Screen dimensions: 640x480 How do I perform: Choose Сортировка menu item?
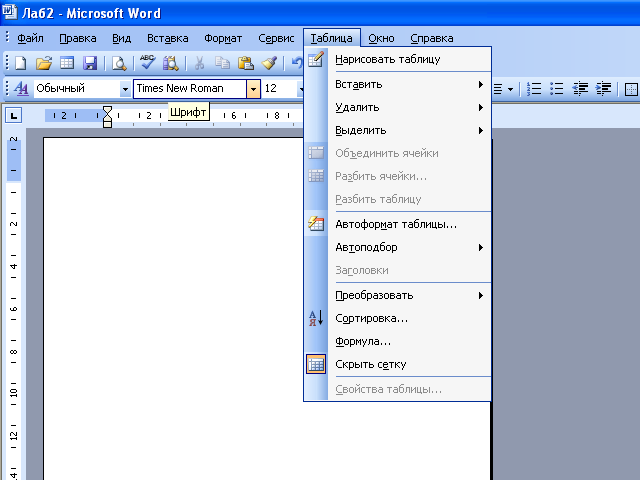[397, 318]
